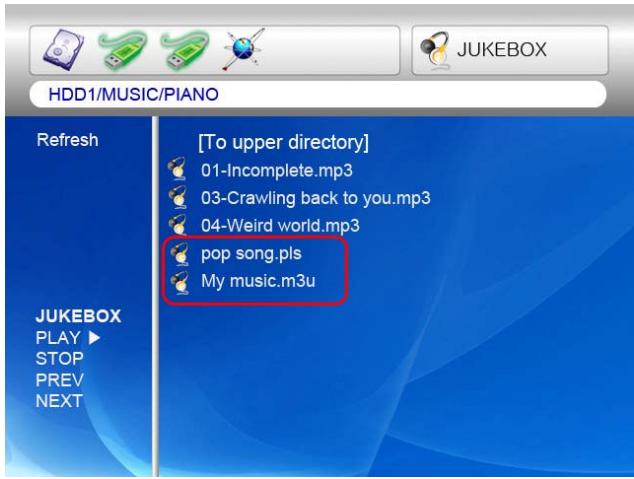The height and width of the screenshot is (479, 634).
Task: Click the music icon beside 04-Weird world.mp3
Action: click(180, 225)
